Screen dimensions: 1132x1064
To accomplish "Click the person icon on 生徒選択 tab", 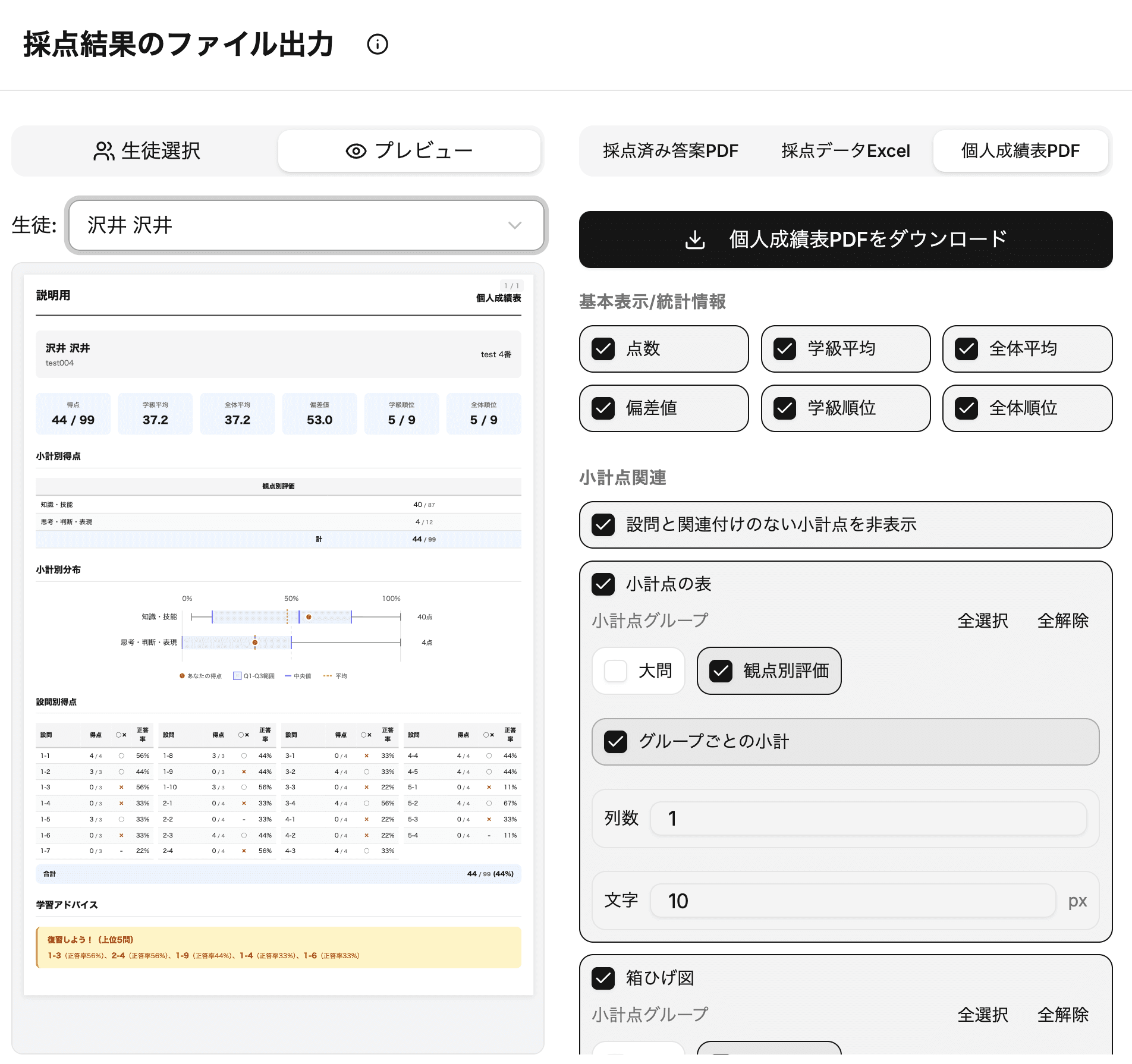I will click(103, 151).
